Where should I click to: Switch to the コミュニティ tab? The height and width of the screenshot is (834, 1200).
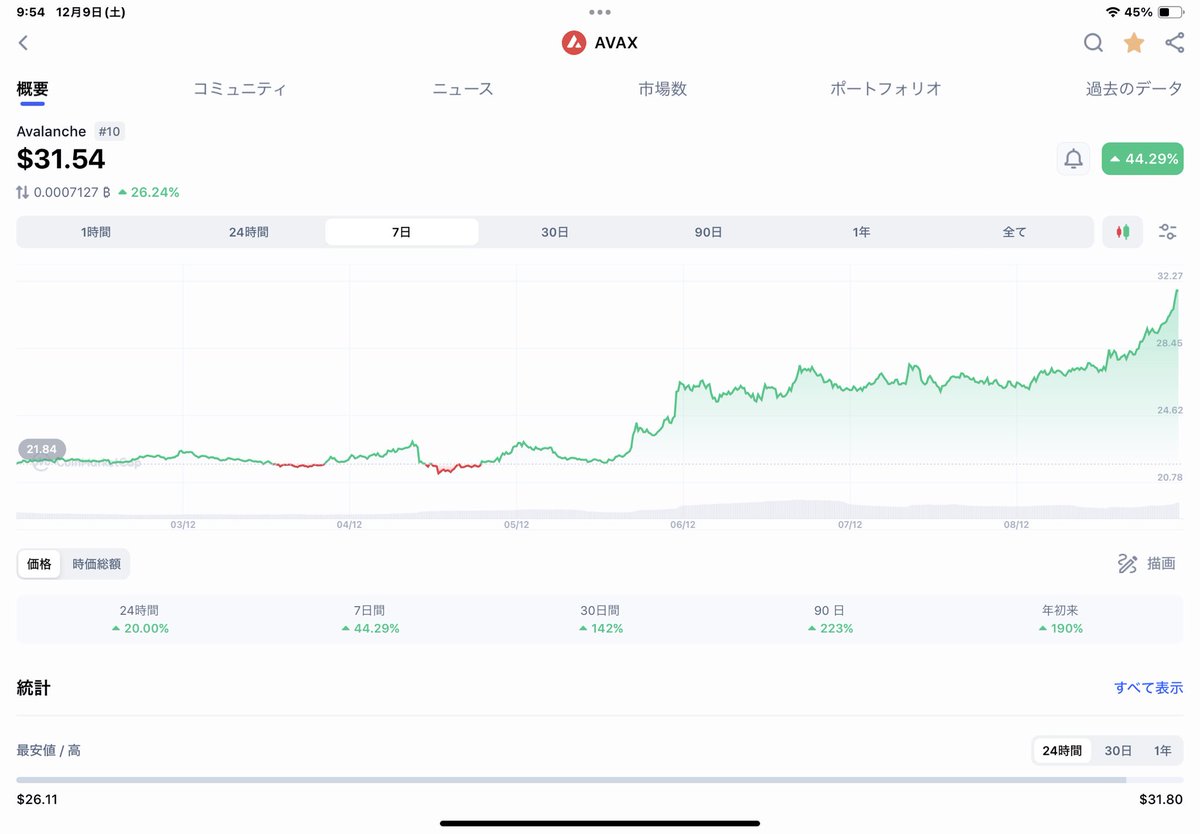pos(240,89)
